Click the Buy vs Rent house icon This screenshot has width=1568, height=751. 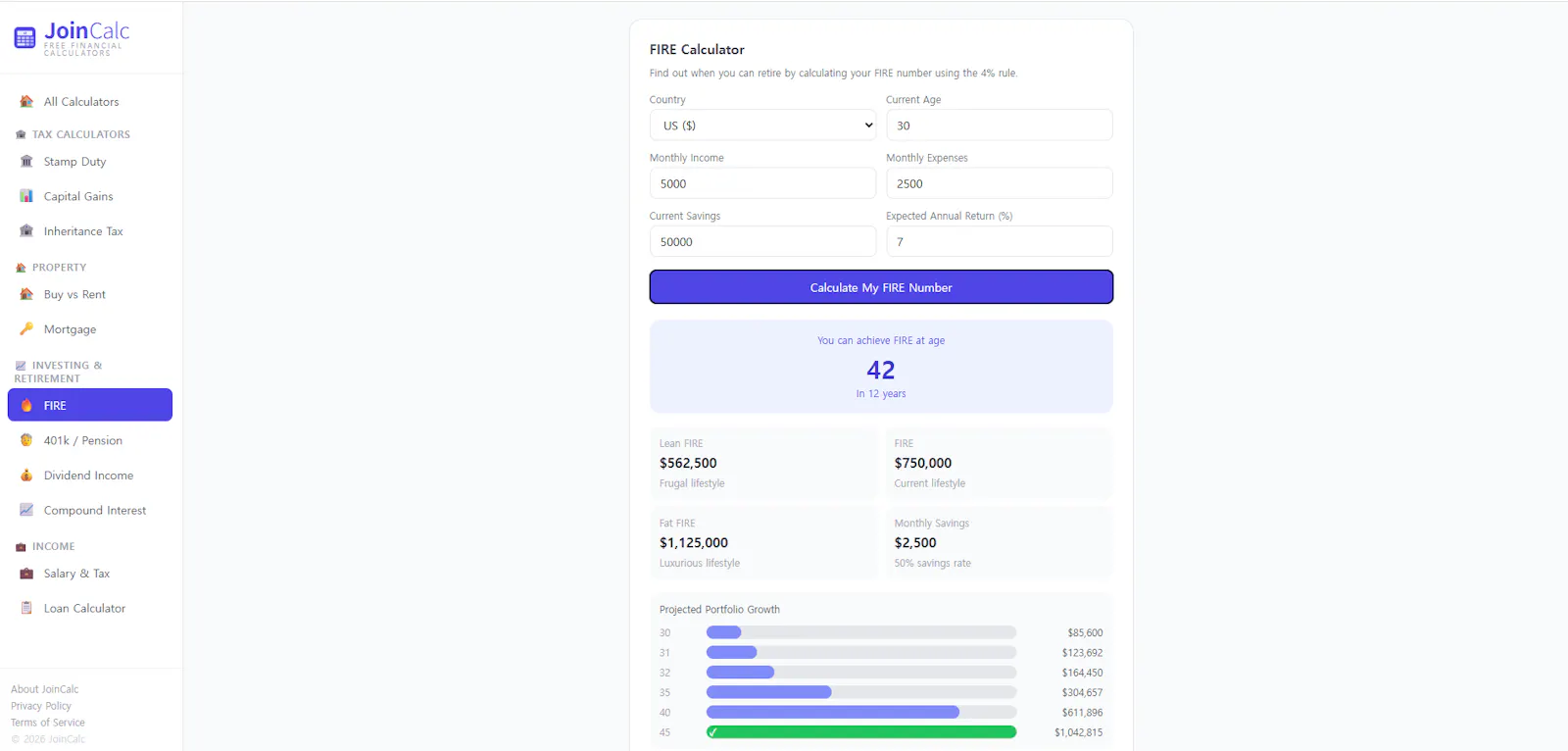click(26, 294)
